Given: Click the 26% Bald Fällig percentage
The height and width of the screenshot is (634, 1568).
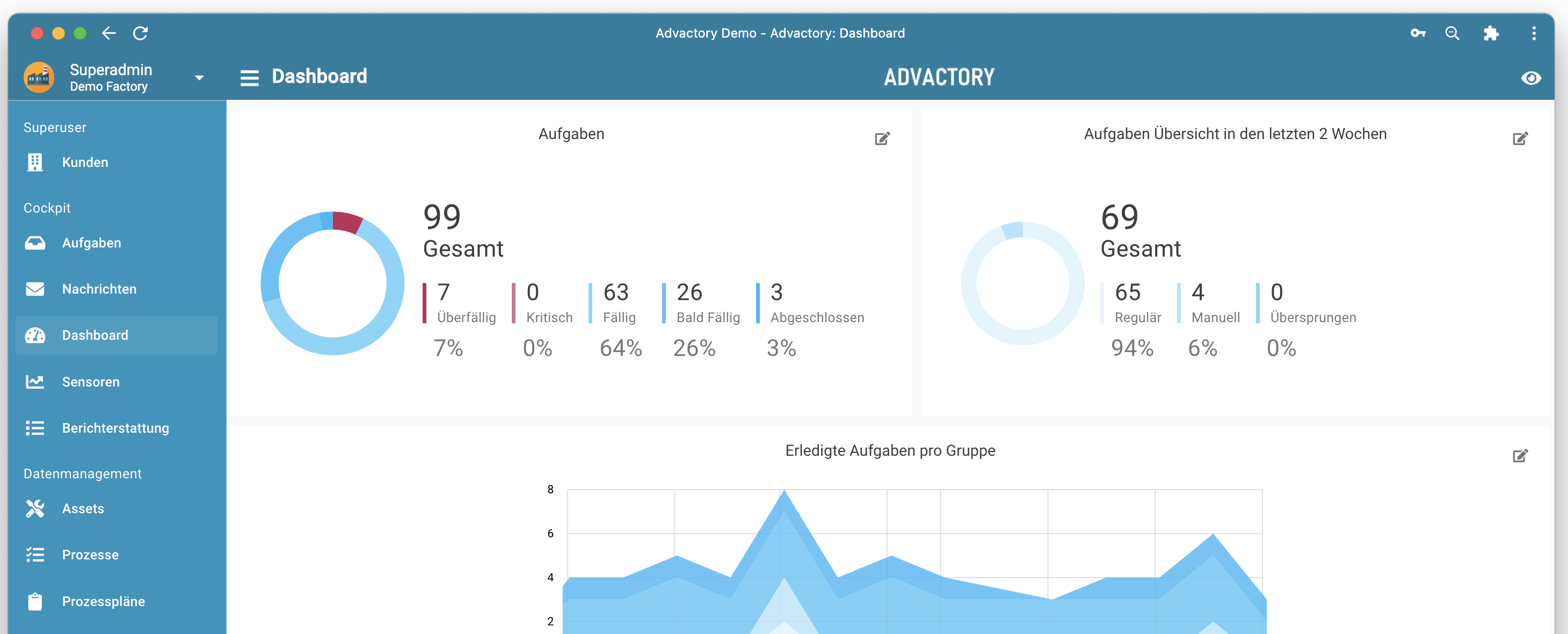Looking at the screenshot, I should click(x=694, y=348).
